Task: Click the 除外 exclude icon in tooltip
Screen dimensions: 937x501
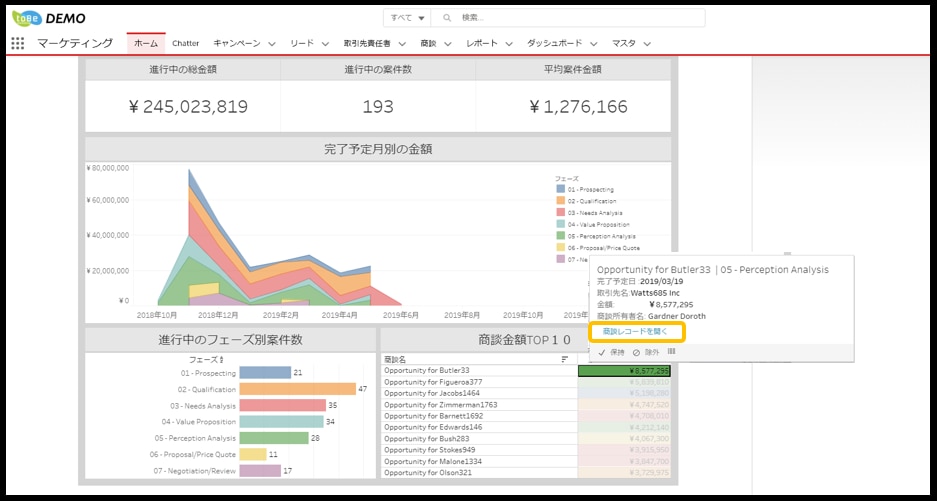Action: click(636, 352)
